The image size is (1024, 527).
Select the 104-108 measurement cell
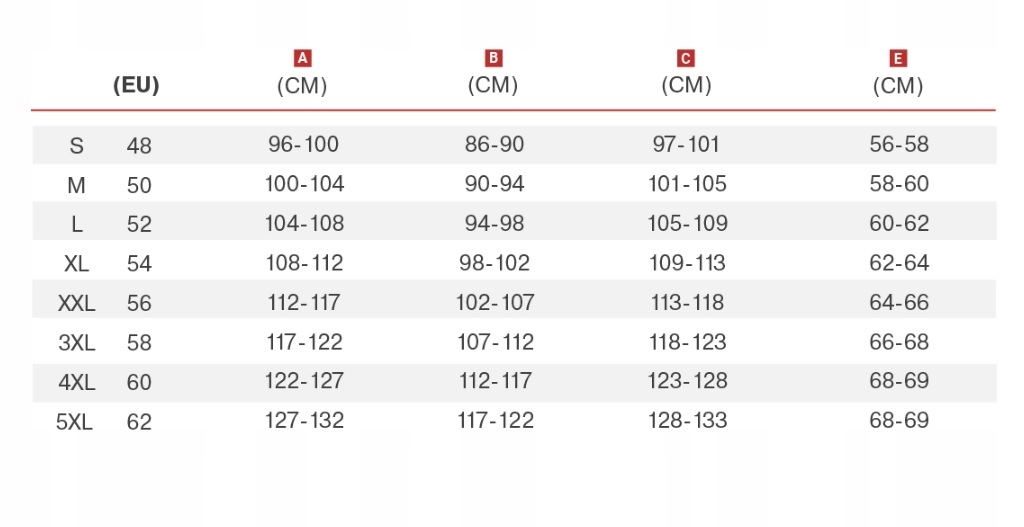point(304,223)
